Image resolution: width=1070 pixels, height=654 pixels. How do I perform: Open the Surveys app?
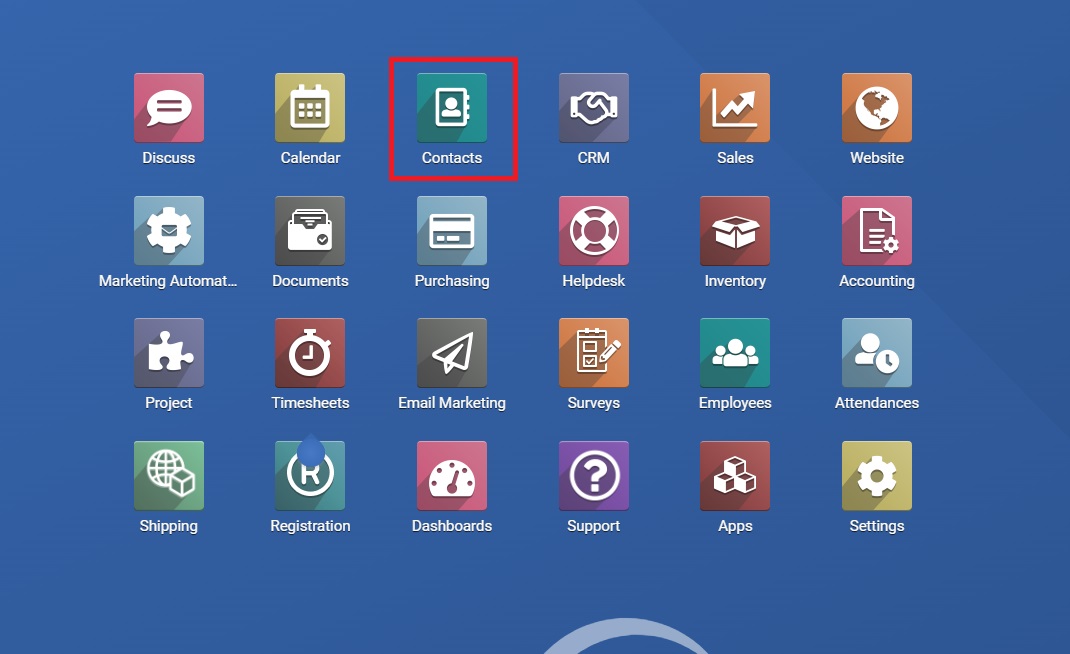(594, 353)
